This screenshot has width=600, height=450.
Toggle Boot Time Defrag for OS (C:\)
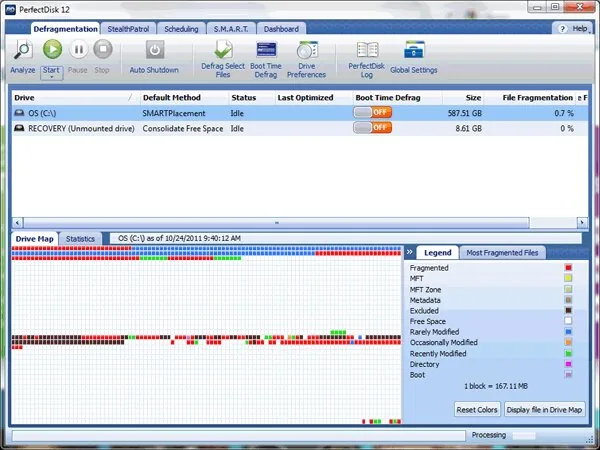(372, 112)
